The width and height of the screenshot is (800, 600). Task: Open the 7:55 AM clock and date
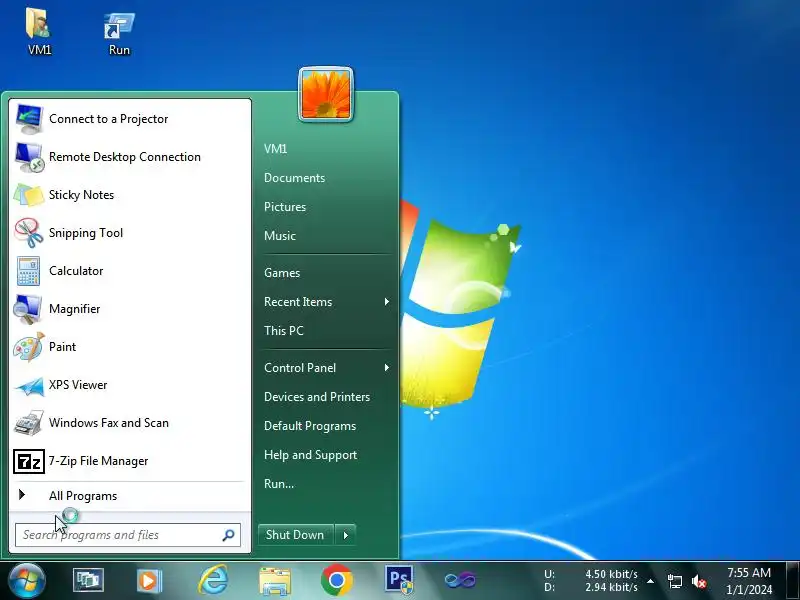tap(749, 581)
